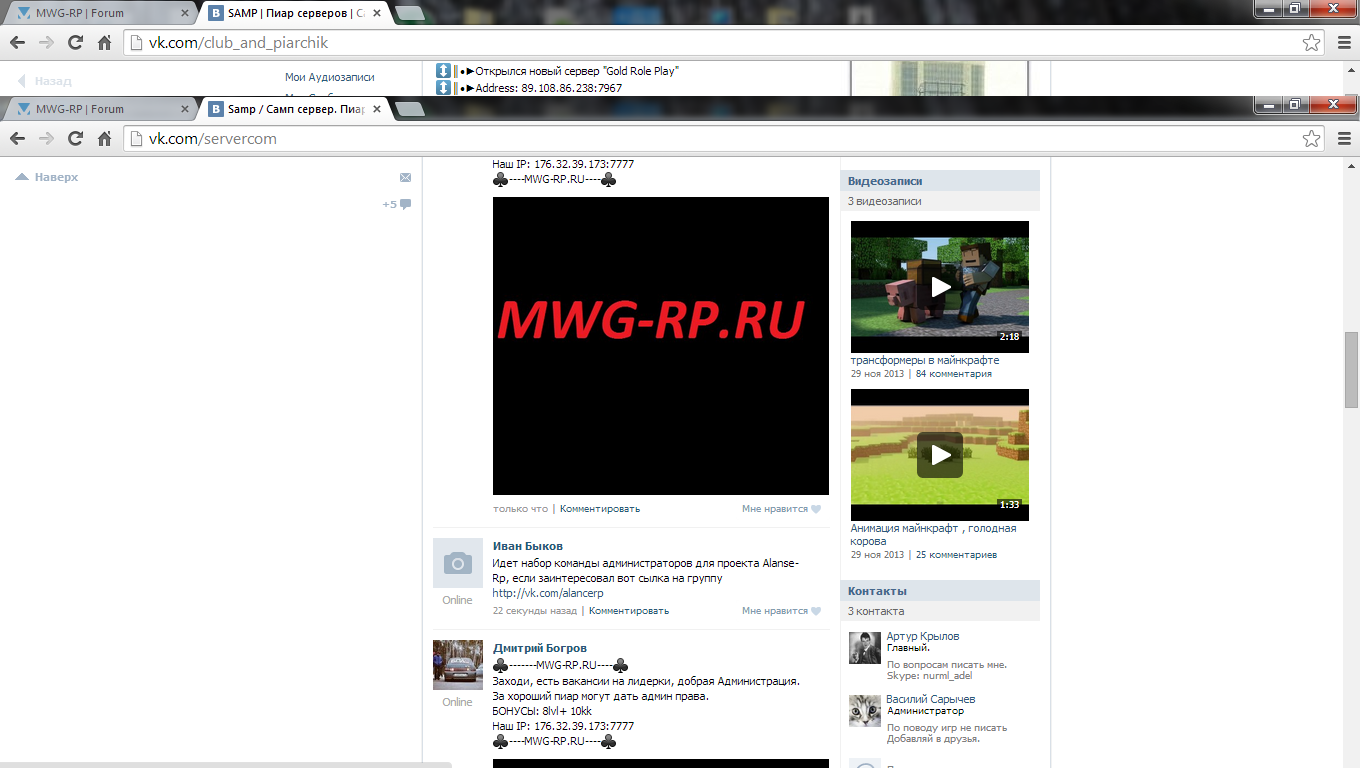Click Мне нравится text on MWG-RP.RU post
Screen dimensions: 1360x768
tap(774, 509)
